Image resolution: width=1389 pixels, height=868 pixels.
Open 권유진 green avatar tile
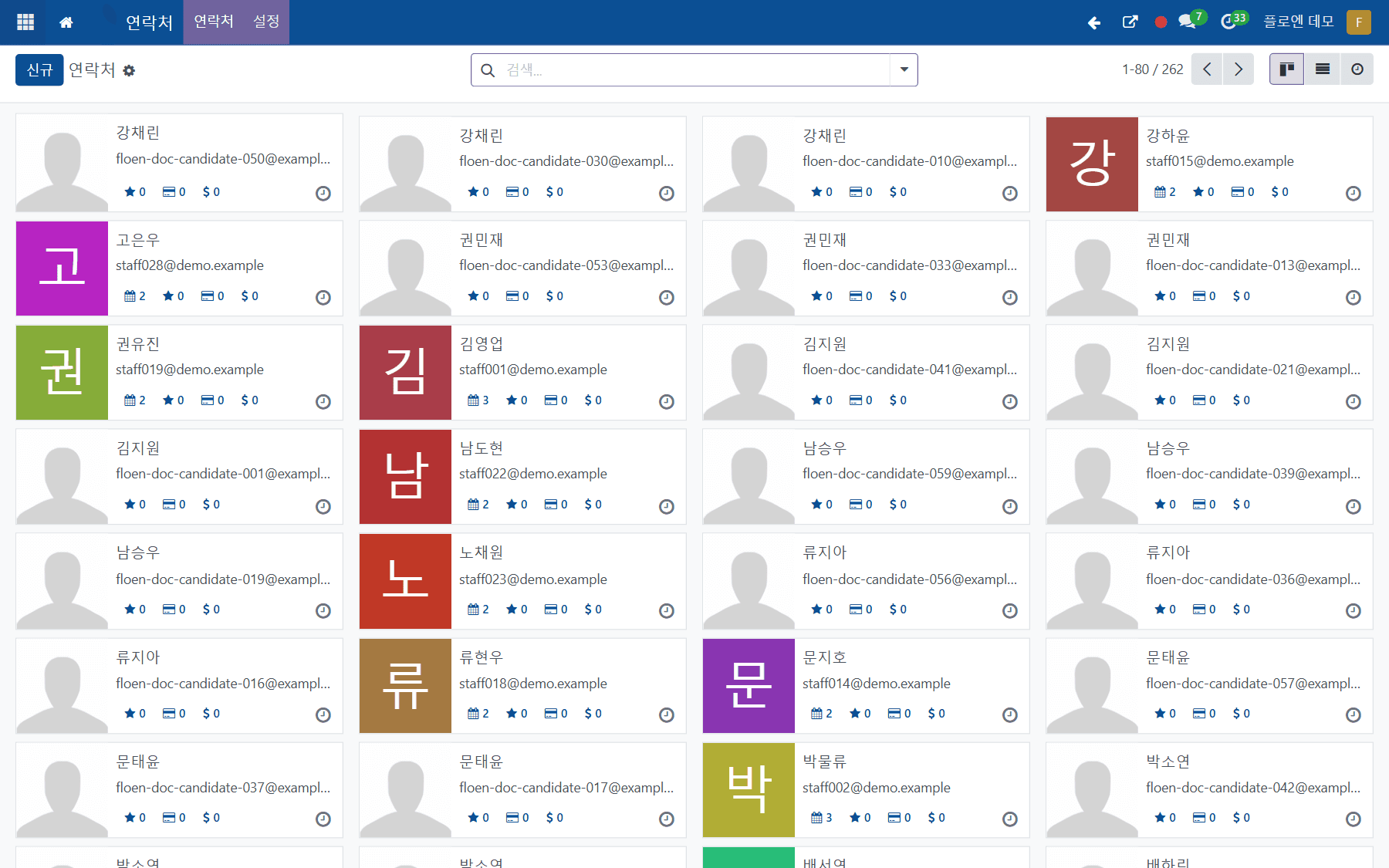(x=62, y=373)
